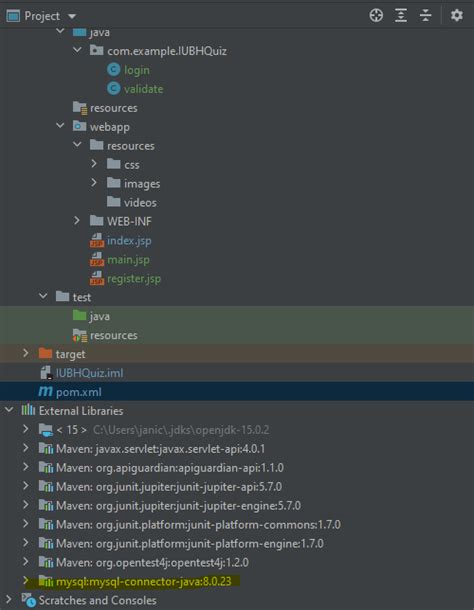
Task: Collapse the webapp resources folder
Action: (77, 145)
